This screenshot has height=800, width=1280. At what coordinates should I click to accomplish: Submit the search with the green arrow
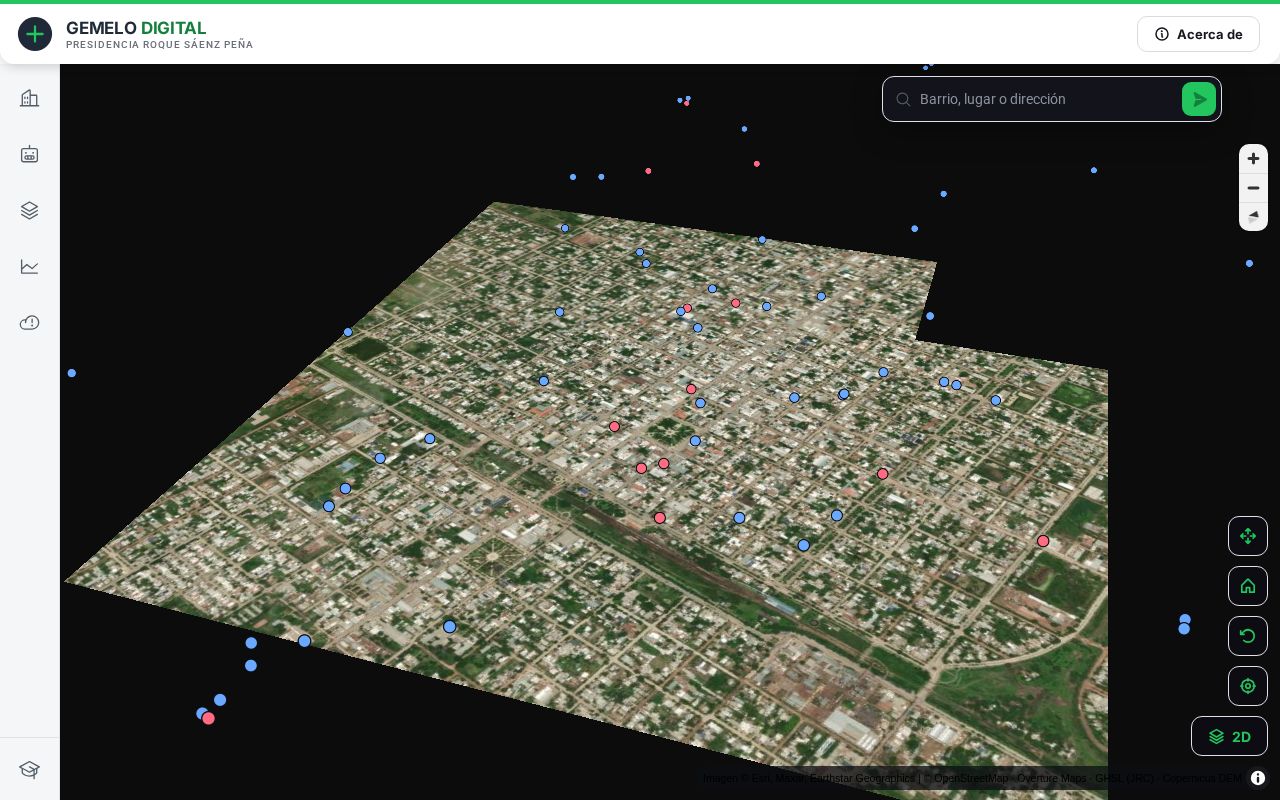[1199, 99]
